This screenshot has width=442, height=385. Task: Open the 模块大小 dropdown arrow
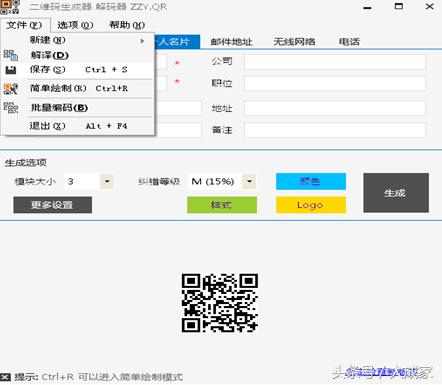pyautogui.click(x=107, y=182)
